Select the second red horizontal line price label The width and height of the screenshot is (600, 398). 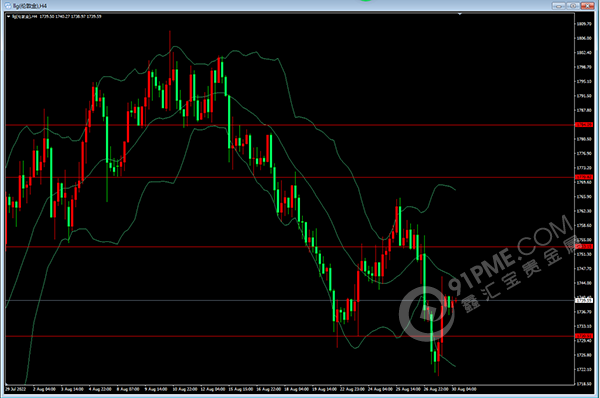click(x=584, y=177)
